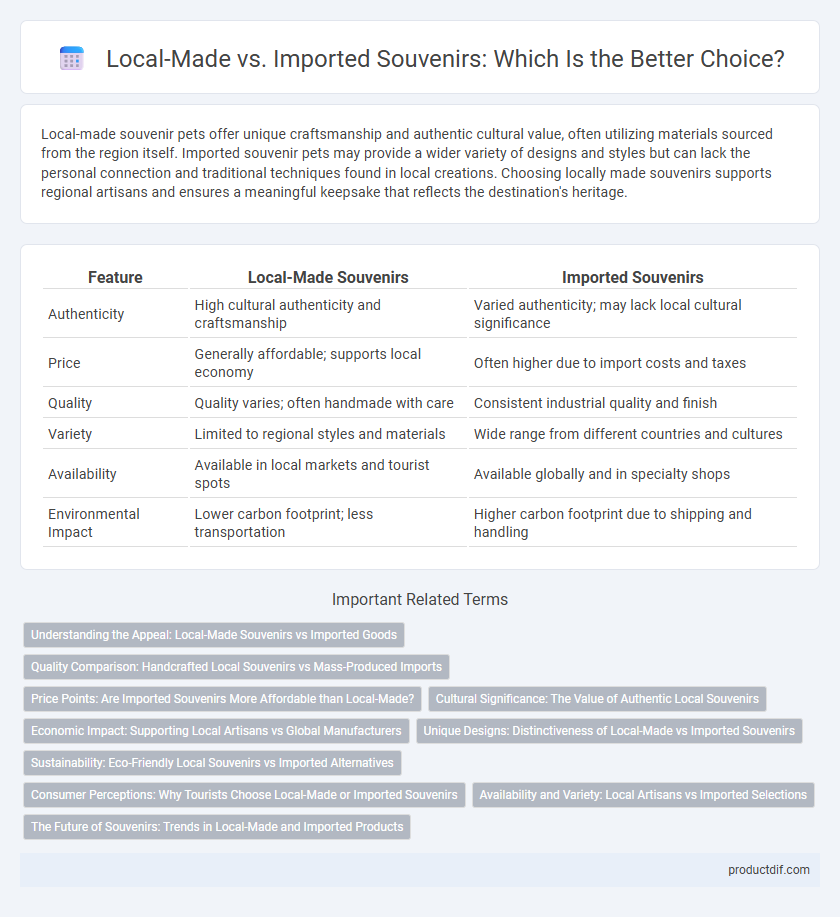Click the calendar grid icon beside the title
The height and width of the screenshot is (917, 840).
pyautogui.click(x=72, y=58)
